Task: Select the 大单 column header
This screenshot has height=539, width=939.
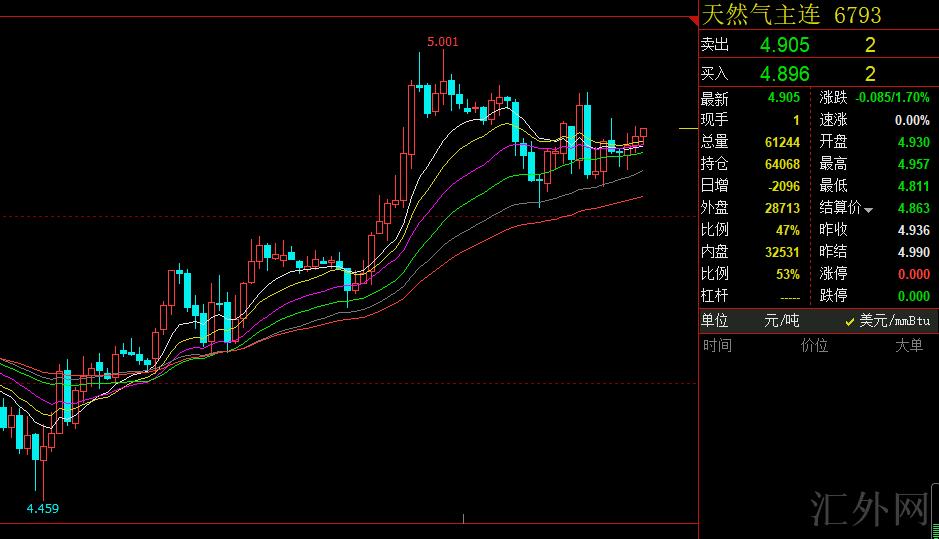Action: coord(908,346)
